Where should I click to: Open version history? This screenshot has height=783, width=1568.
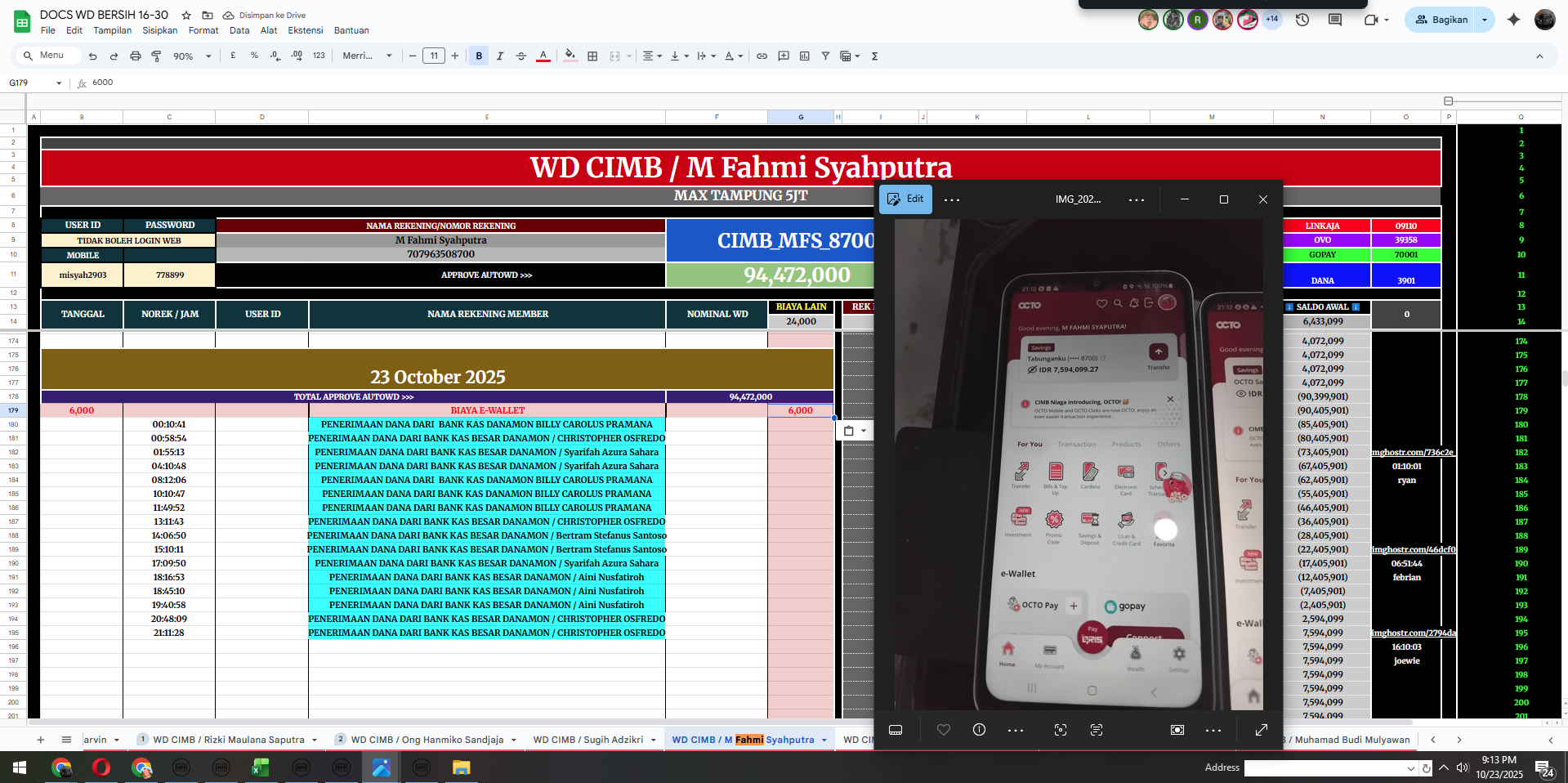point(1302,20)
